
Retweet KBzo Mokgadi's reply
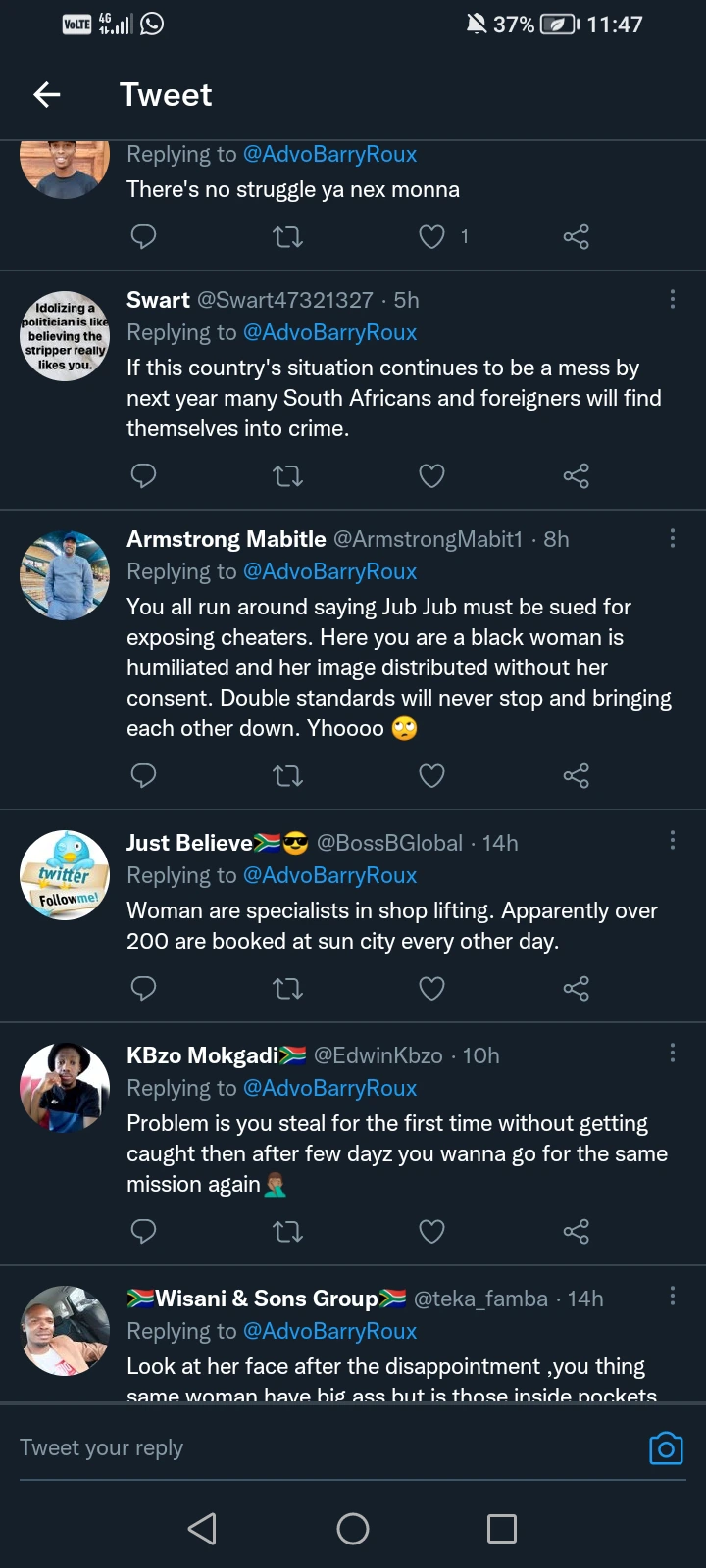[287, 1231]
